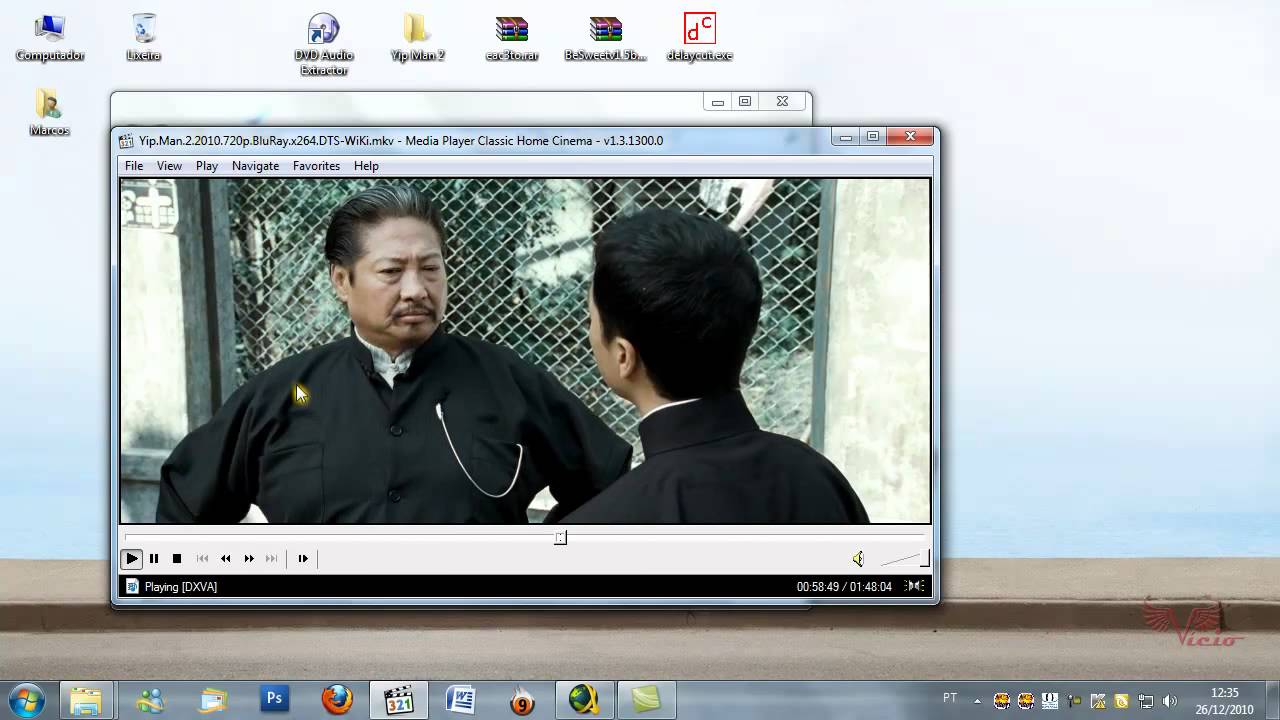Open the Play menu

[207, 166]
